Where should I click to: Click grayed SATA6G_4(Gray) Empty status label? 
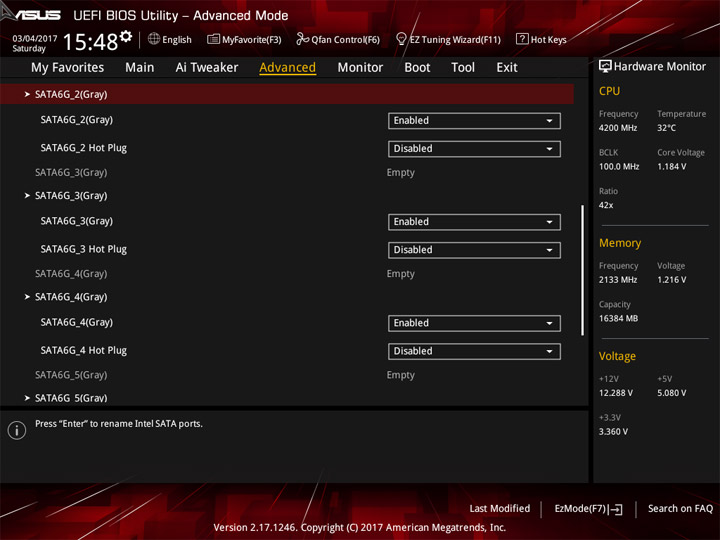[71, 274]
